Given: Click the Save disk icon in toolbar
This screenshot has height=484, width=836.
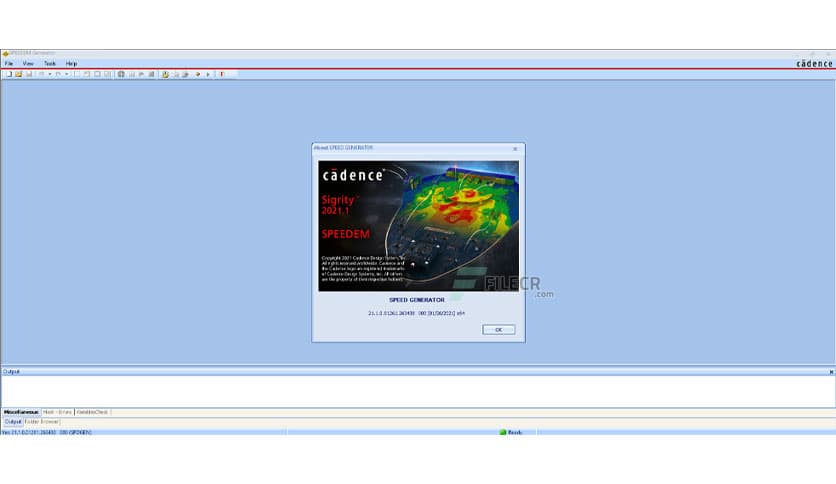Looking at the screenshot, I should (x=29, y=74).
